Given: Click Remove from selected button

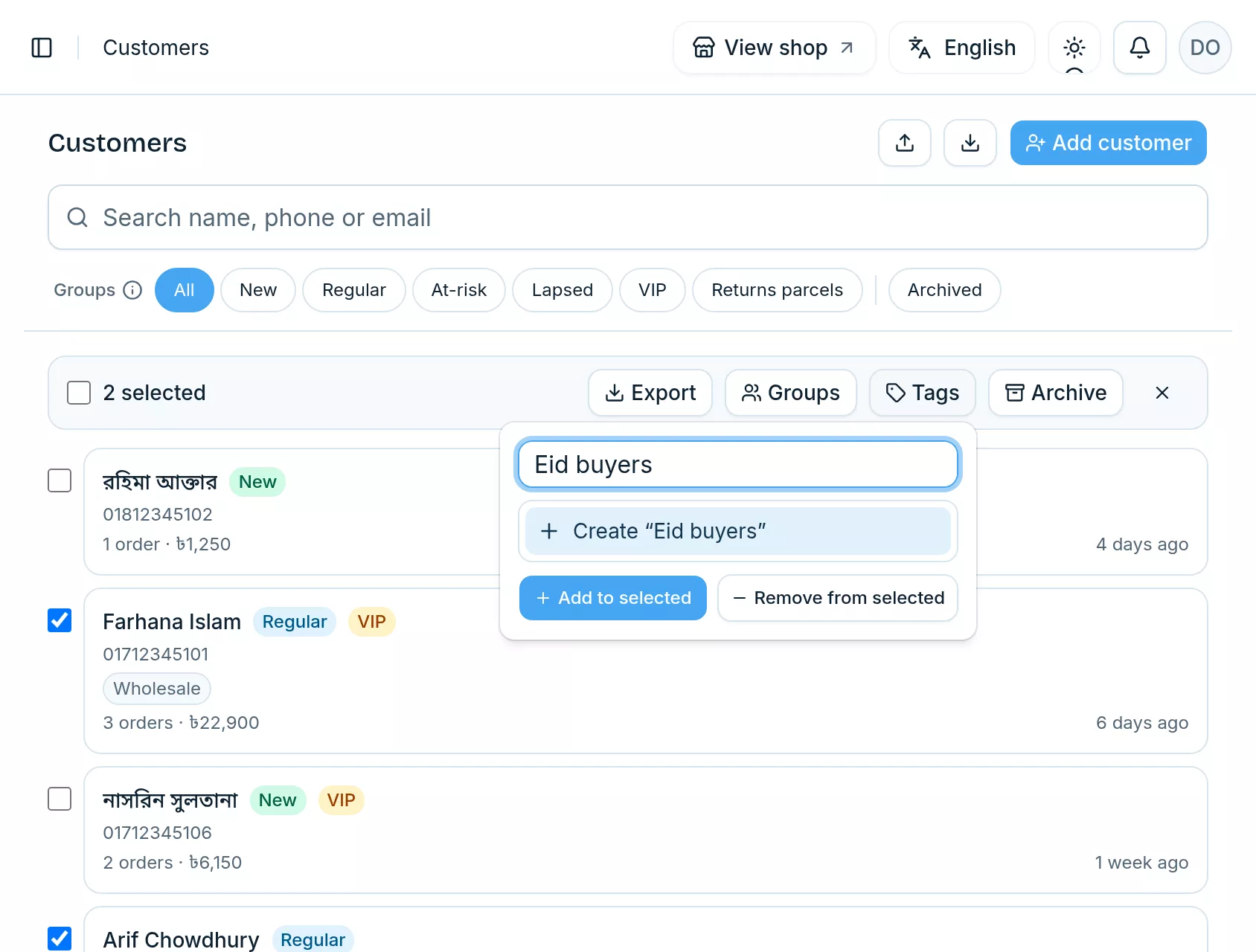Looking at the screenshot, I should 837,598.
